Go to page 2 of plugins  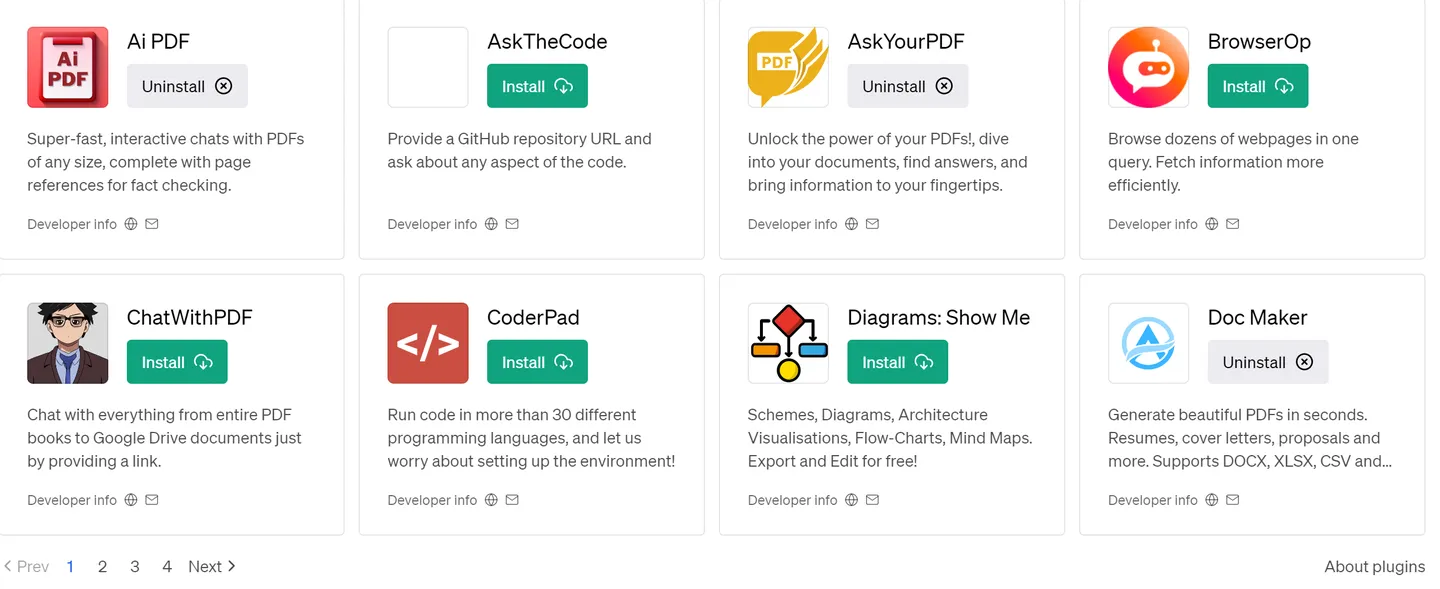point(102,566)
